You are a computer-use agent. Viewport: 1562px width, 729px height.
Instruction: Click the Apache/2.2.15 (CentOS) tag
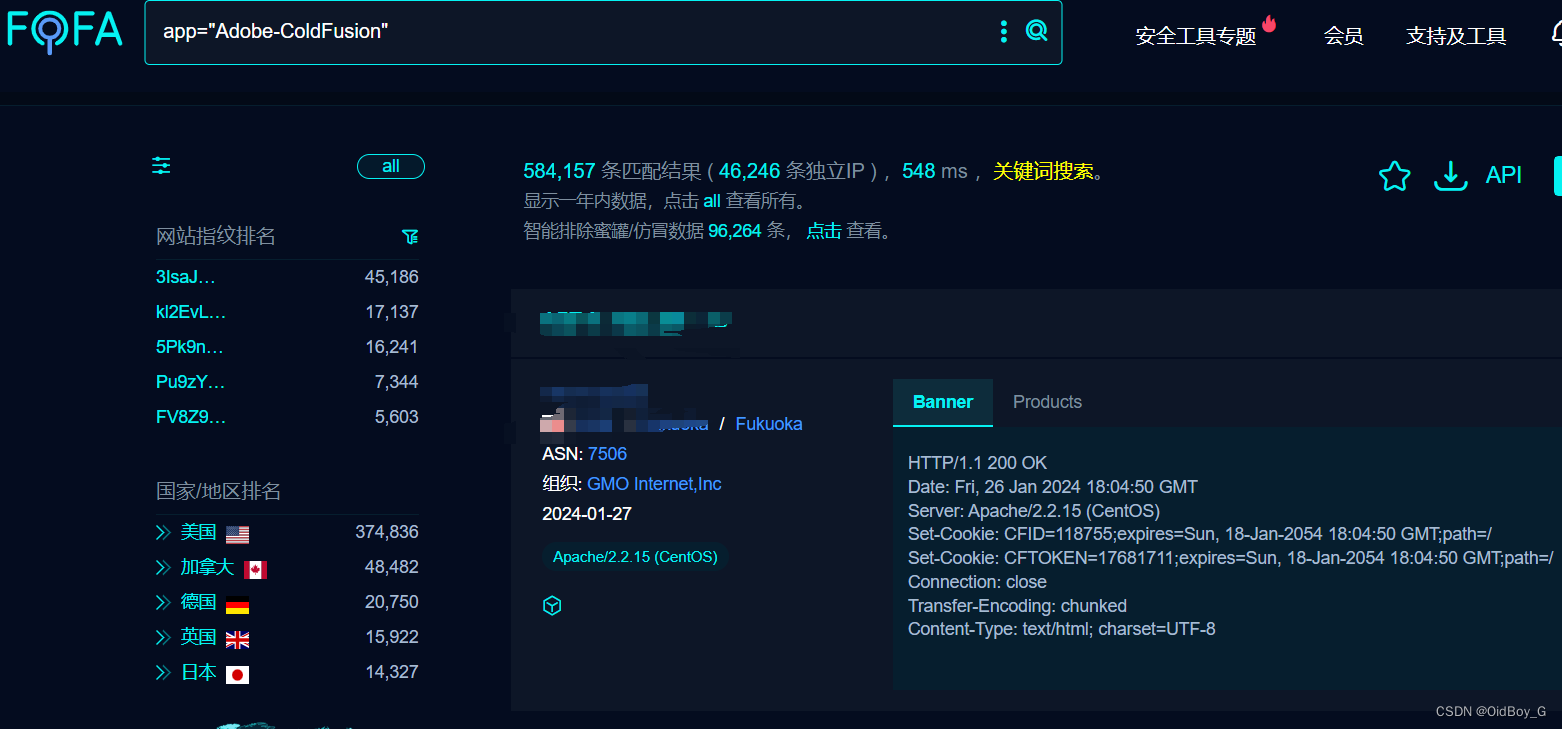(x=635, y=557)
